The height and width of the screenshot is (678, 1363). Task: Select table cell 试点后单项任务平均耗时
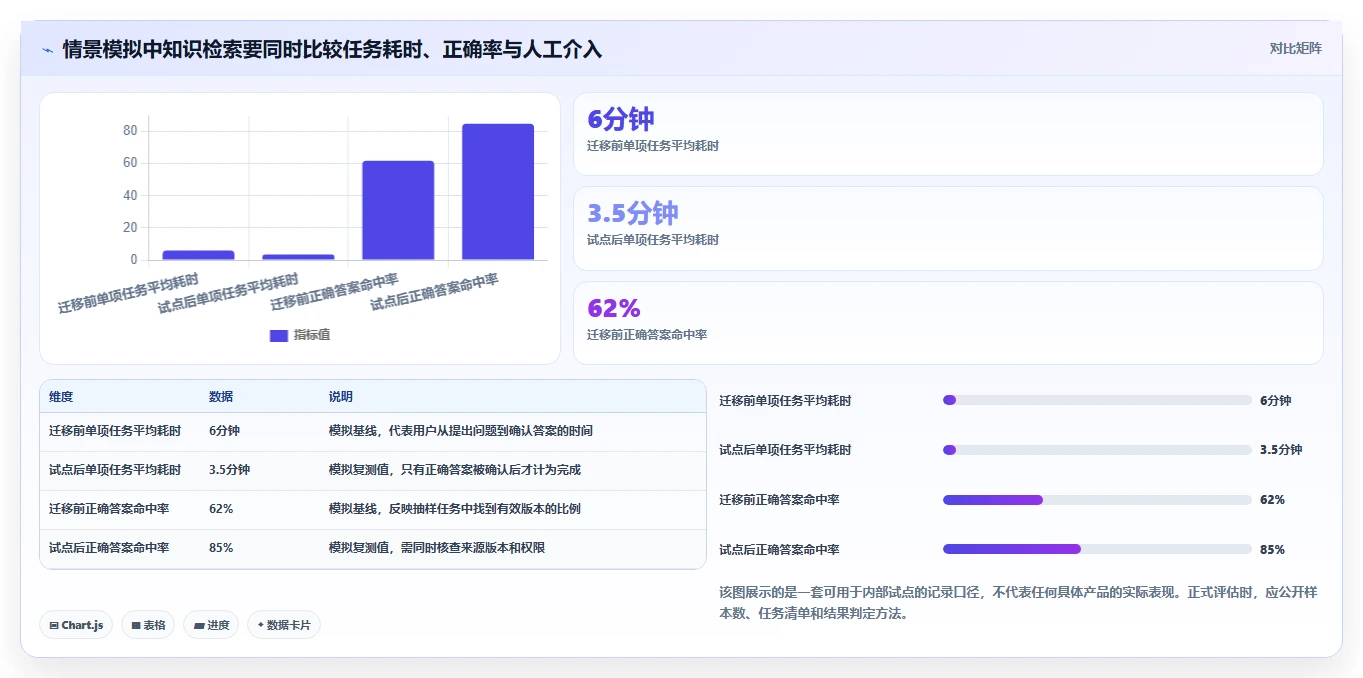coord(115,470)
